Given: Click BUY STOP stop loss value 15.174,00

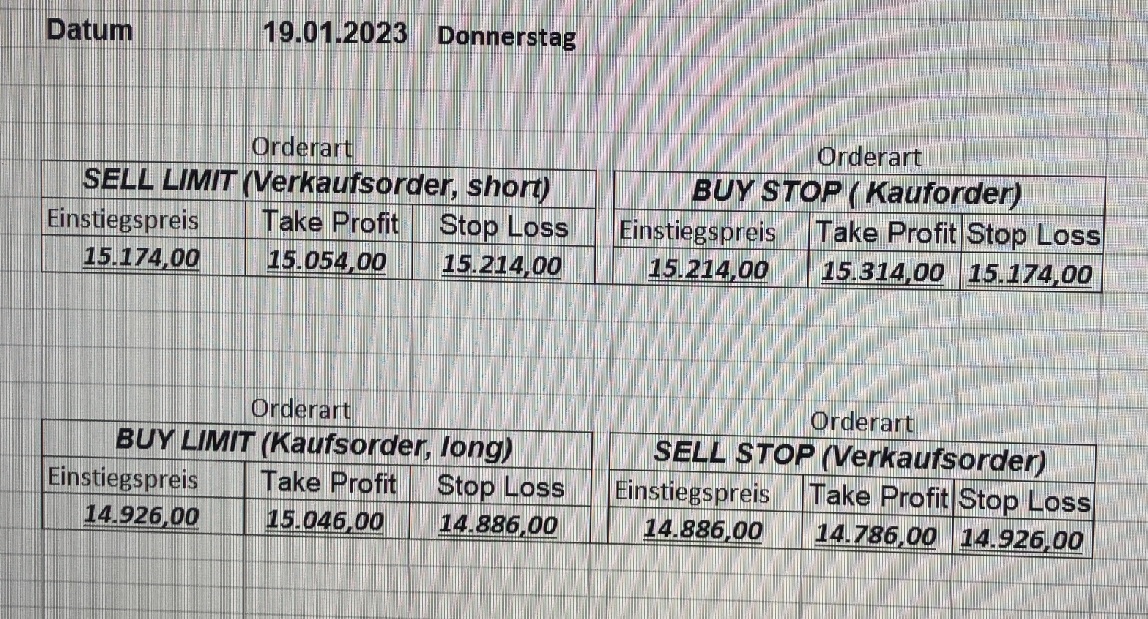Looking at the screenshot, I should pyautogui.click(x=1030, y=274).
